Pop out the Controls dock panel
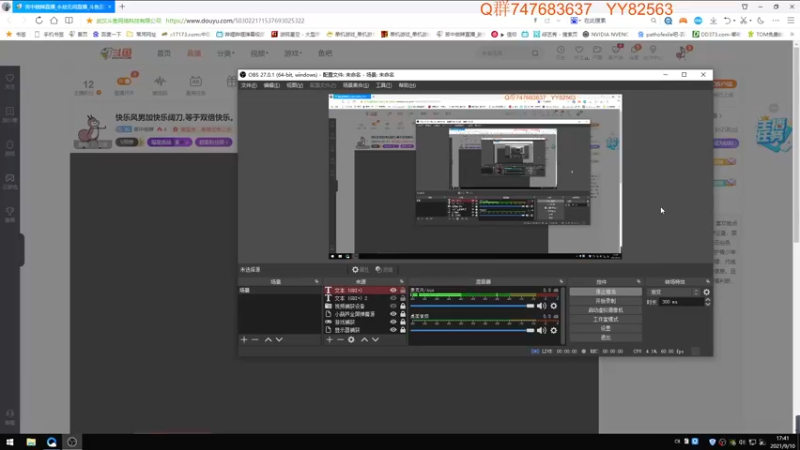 (638, 282)
